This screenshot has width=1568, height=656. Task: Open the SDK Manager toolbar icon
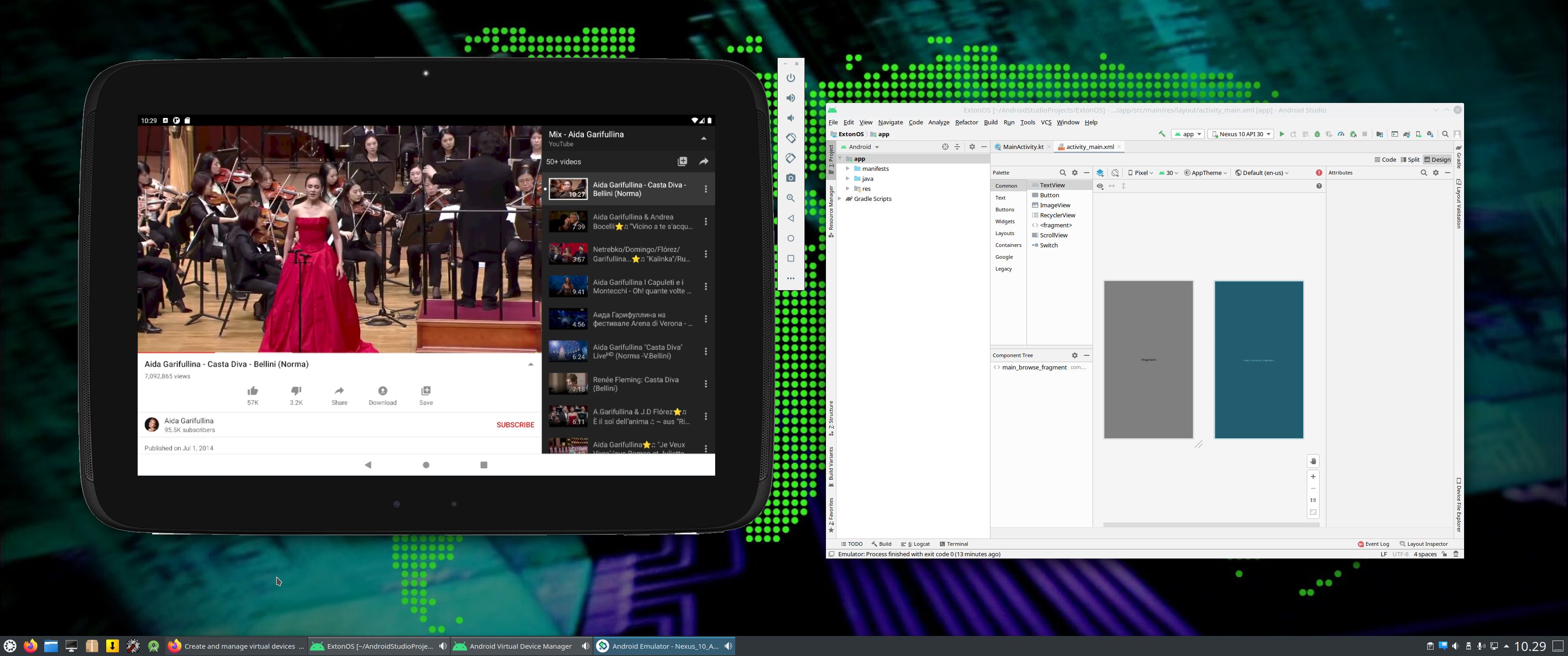1430,134
